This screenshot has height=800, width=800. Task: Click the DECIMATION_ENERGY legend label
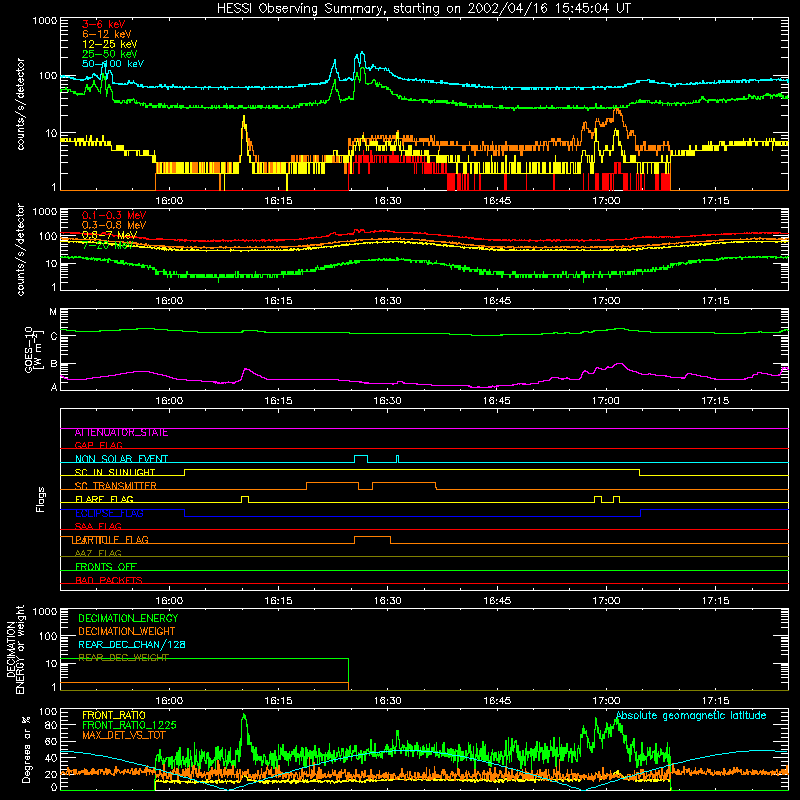pyautogui.click(x=128, y=618)
